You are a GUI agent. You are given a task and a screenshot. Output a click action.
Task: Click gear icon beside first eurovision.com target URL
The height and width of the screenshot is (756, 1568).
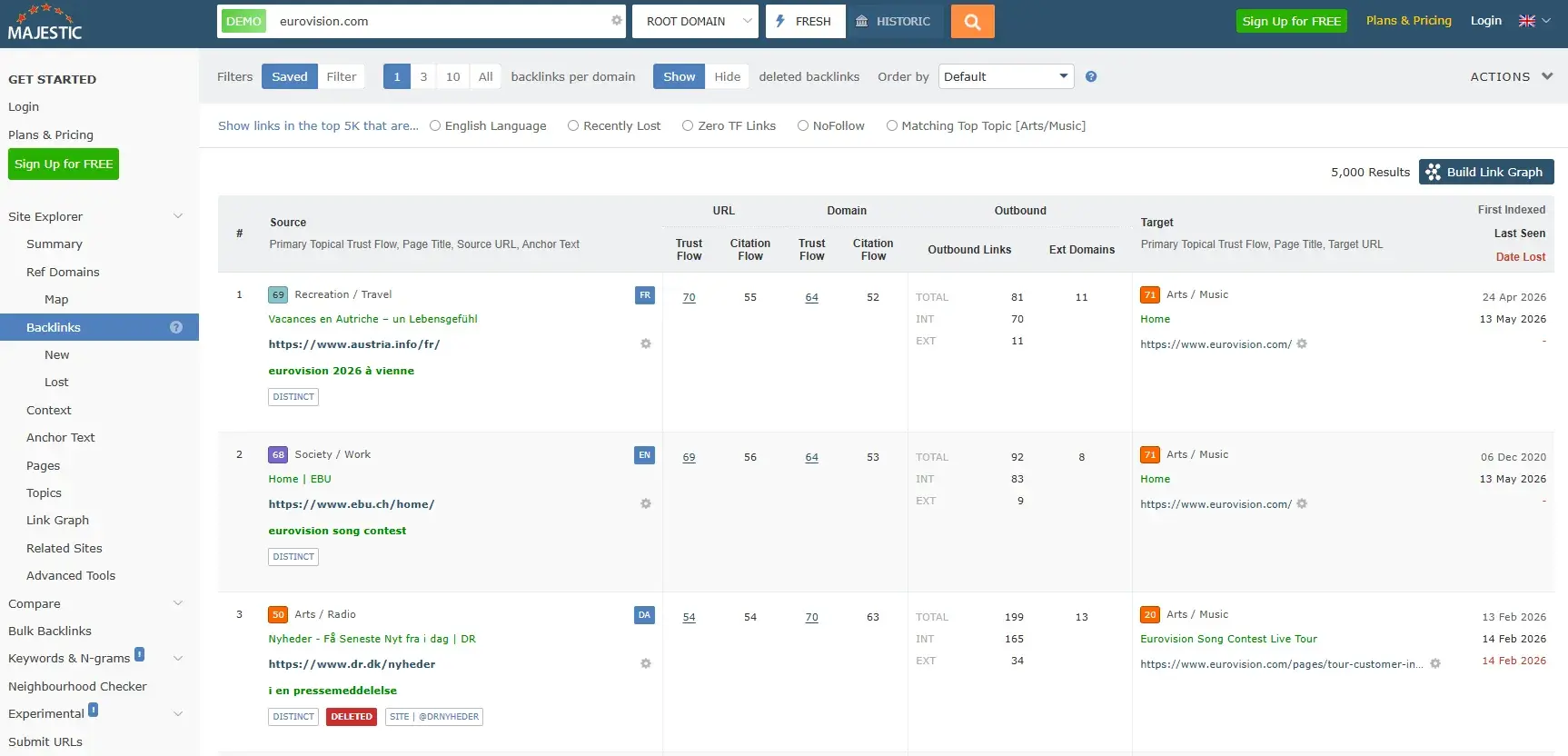point(1302,343)
